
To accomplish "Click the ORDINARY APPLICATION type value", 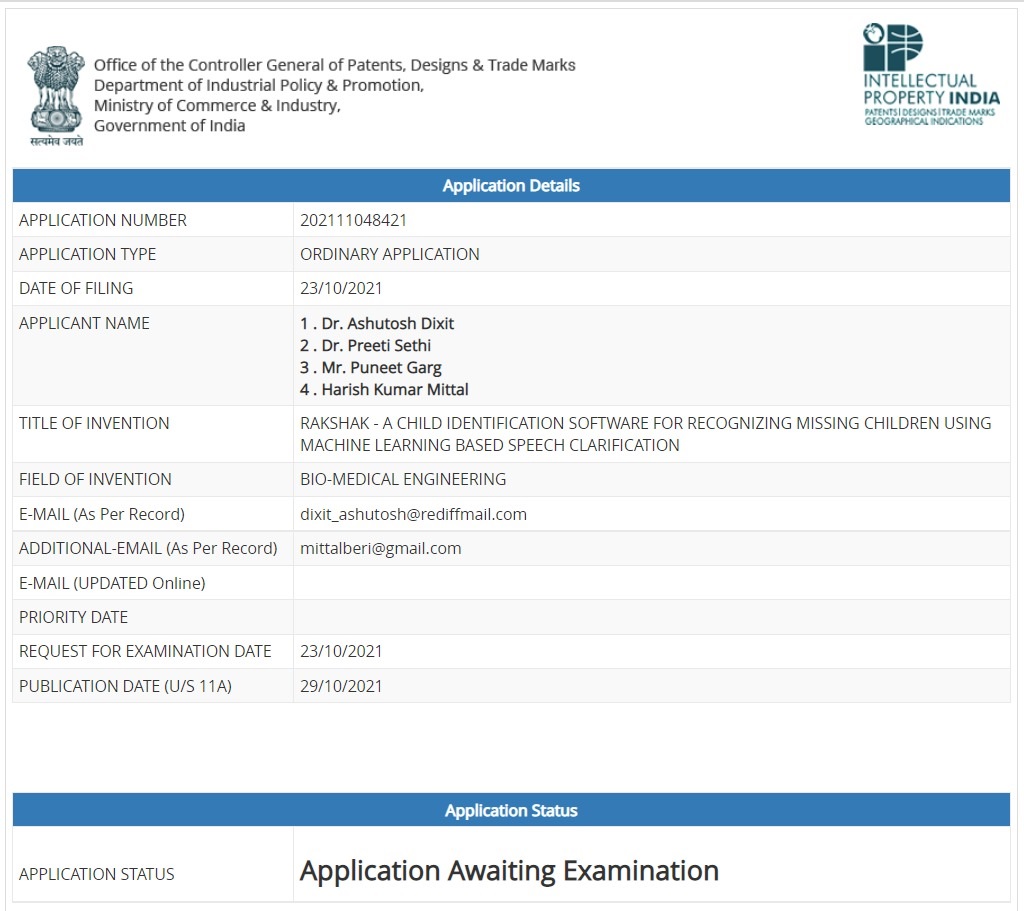I will (389, 254).
